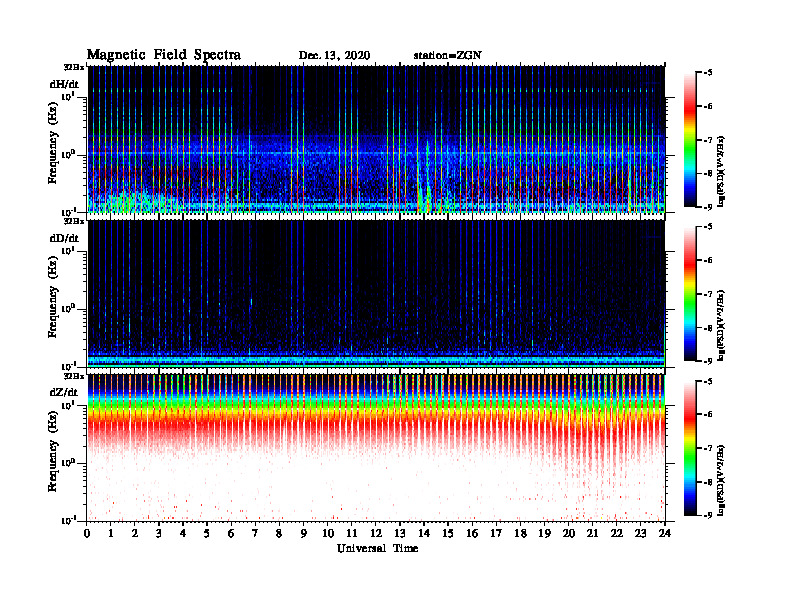Click hour tick label "3" on time axis
The height and width of the screenshot is (612, 792).
(159, 534)
